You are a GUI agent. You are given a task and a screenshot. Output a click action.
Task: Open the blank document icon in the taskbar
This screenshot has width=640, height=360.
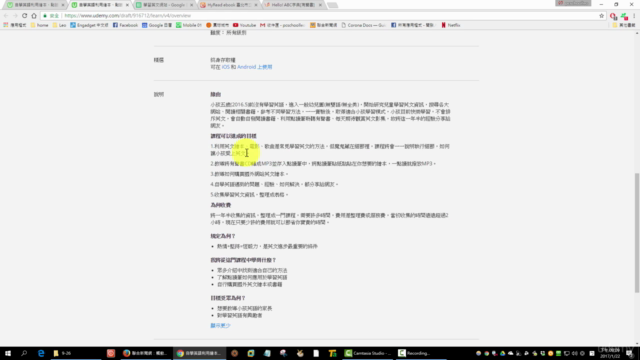pyautogui.click(x=316, y=353)
